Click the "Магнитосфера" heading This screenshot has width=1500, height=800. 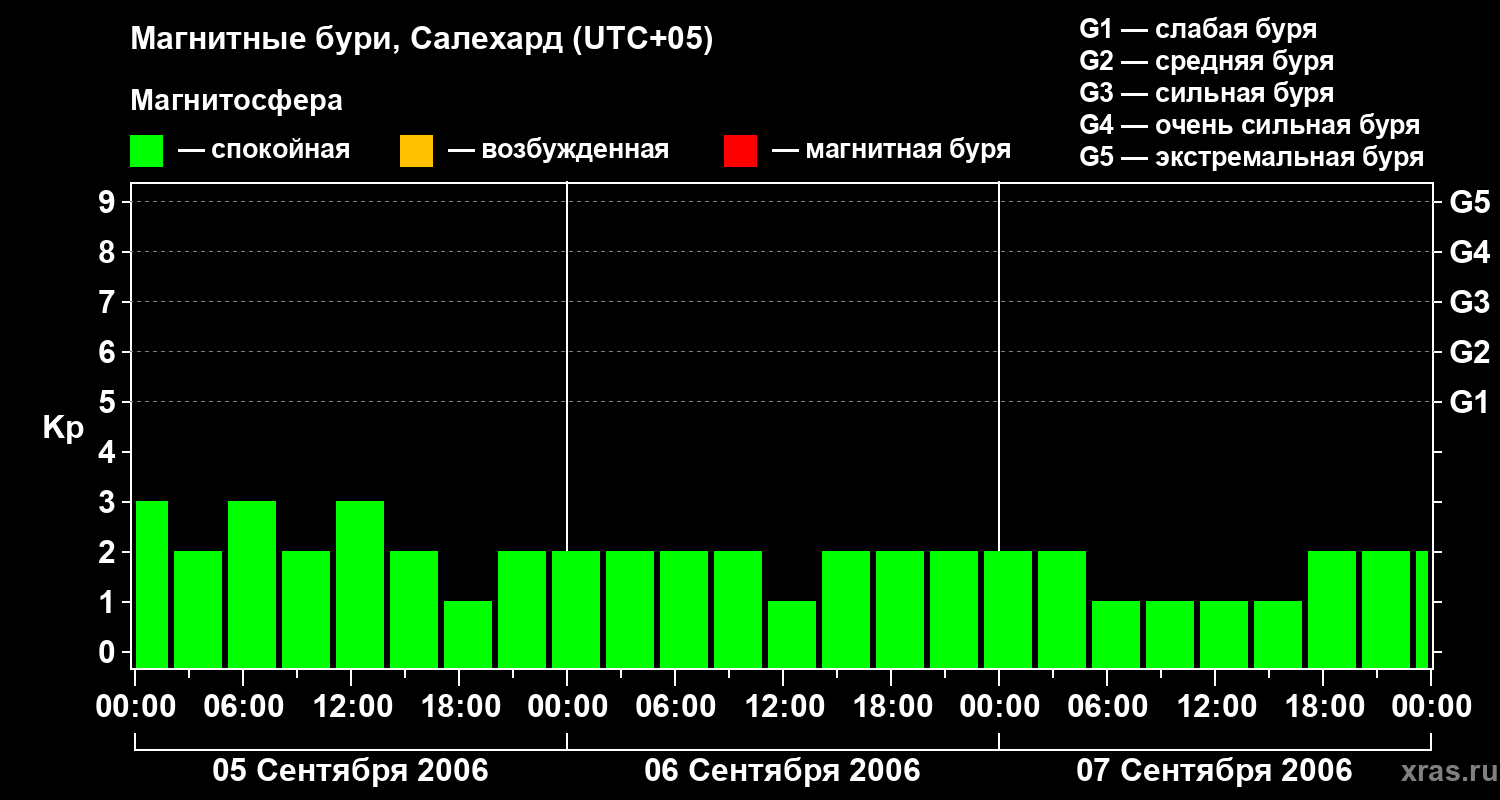[x=236, y=101]
